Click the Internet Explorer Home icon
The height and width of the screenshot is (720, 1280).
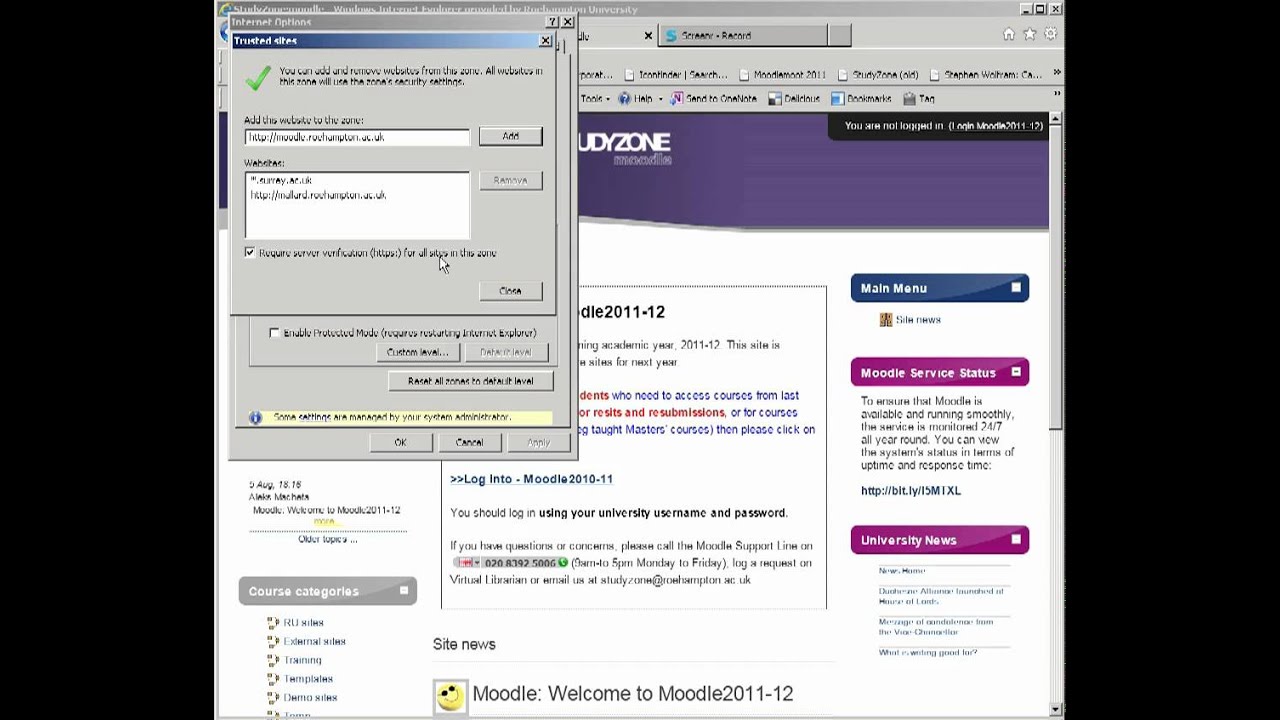tap(1009, 35)
